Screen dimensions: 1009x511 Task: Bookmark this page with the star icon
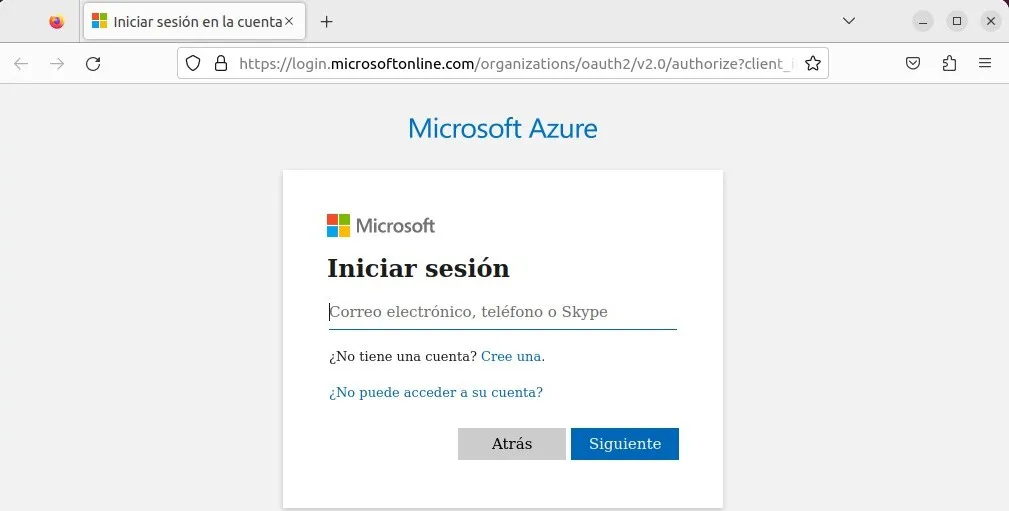[x=813, y=64]
